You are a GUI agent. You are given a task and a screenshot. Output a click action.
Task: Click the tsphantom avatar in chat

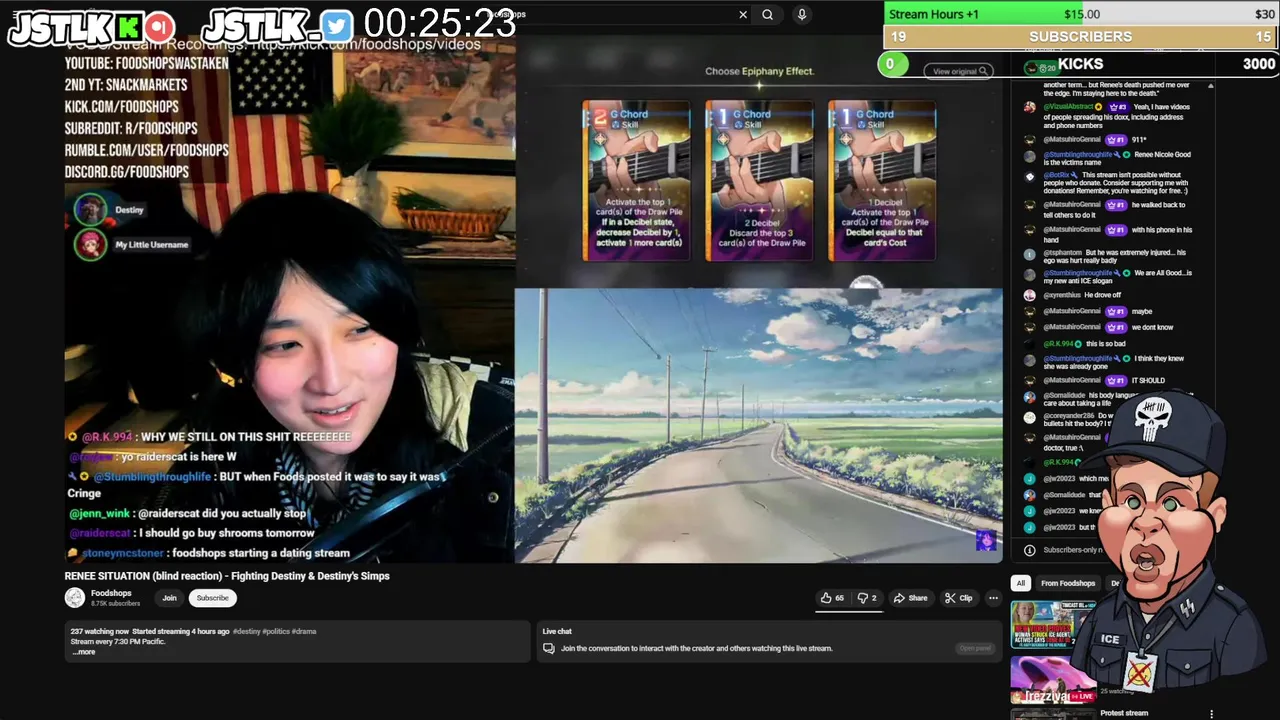tap(1030, 254)
